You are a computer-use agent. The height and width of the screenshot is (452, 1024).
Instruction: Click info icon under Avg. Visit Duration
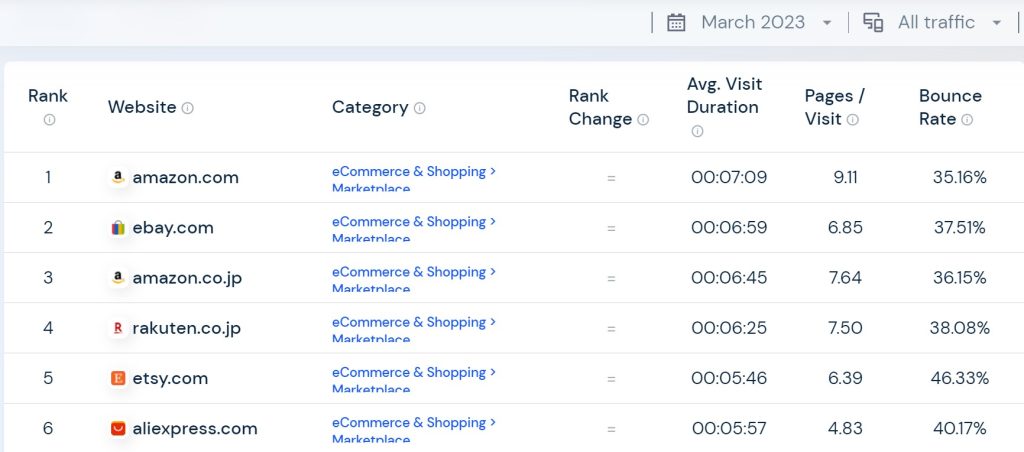(697, 131)
